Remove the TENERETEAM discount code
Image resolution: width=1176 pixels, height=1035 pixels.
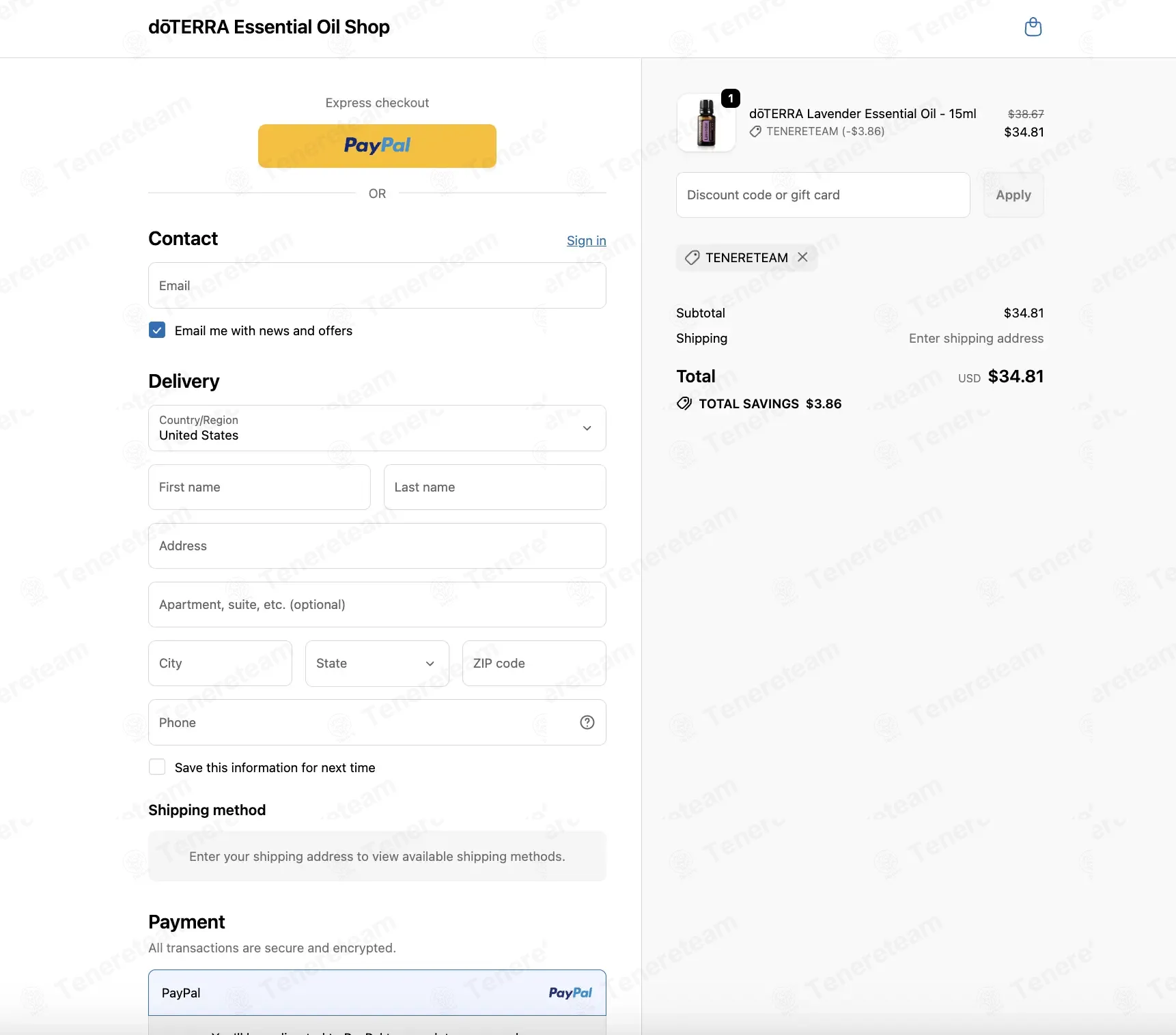click(x=803, y=257)
